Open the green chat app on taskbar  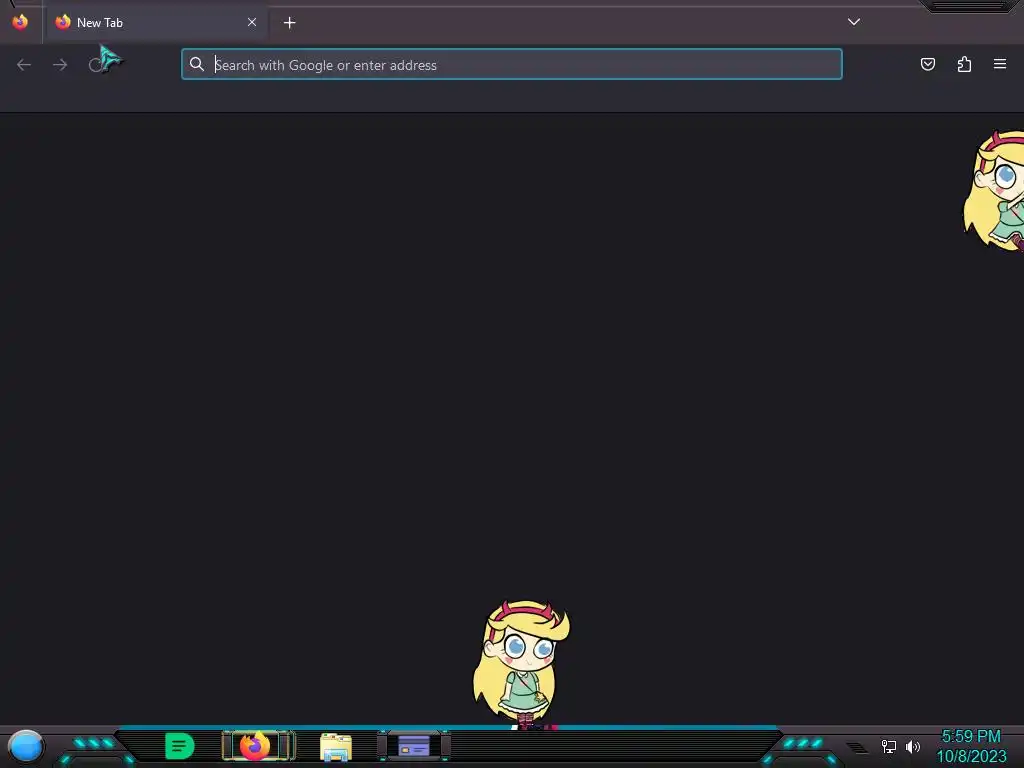(180, 746)
